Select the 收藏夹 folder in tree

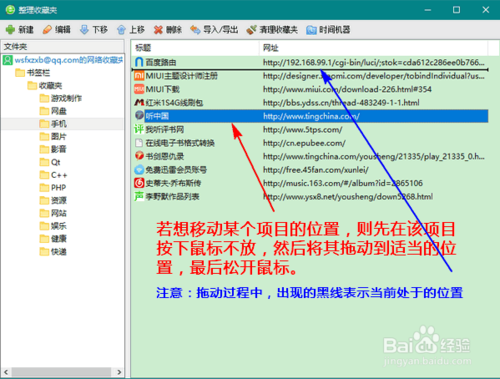coord(45,86)
